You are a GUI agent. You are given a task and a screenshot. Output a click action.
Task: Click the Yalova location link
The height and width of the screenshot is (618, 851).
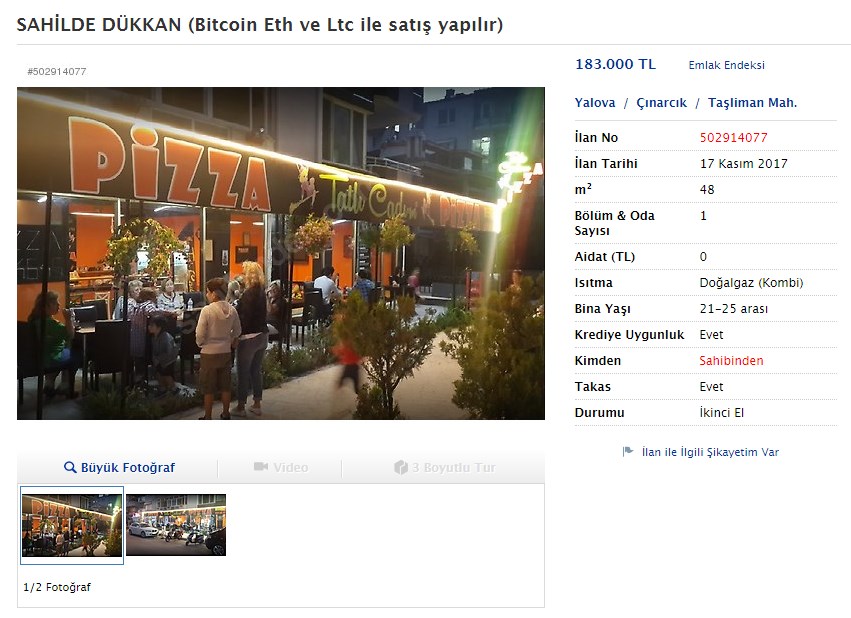(x=595, y=103)
